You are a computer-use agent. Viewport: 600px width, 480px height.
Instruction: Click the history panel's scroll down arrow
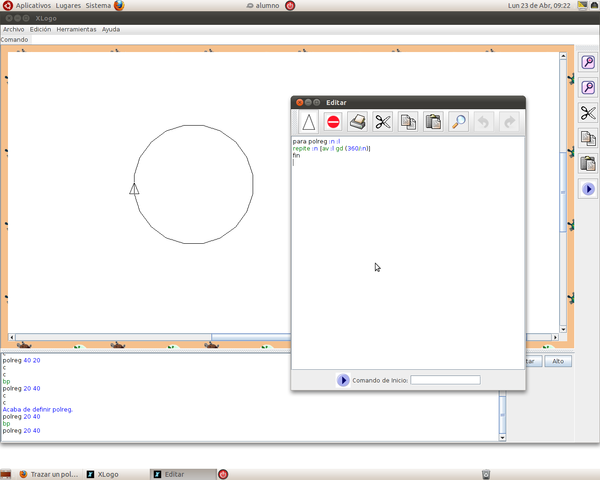point(502,437)
